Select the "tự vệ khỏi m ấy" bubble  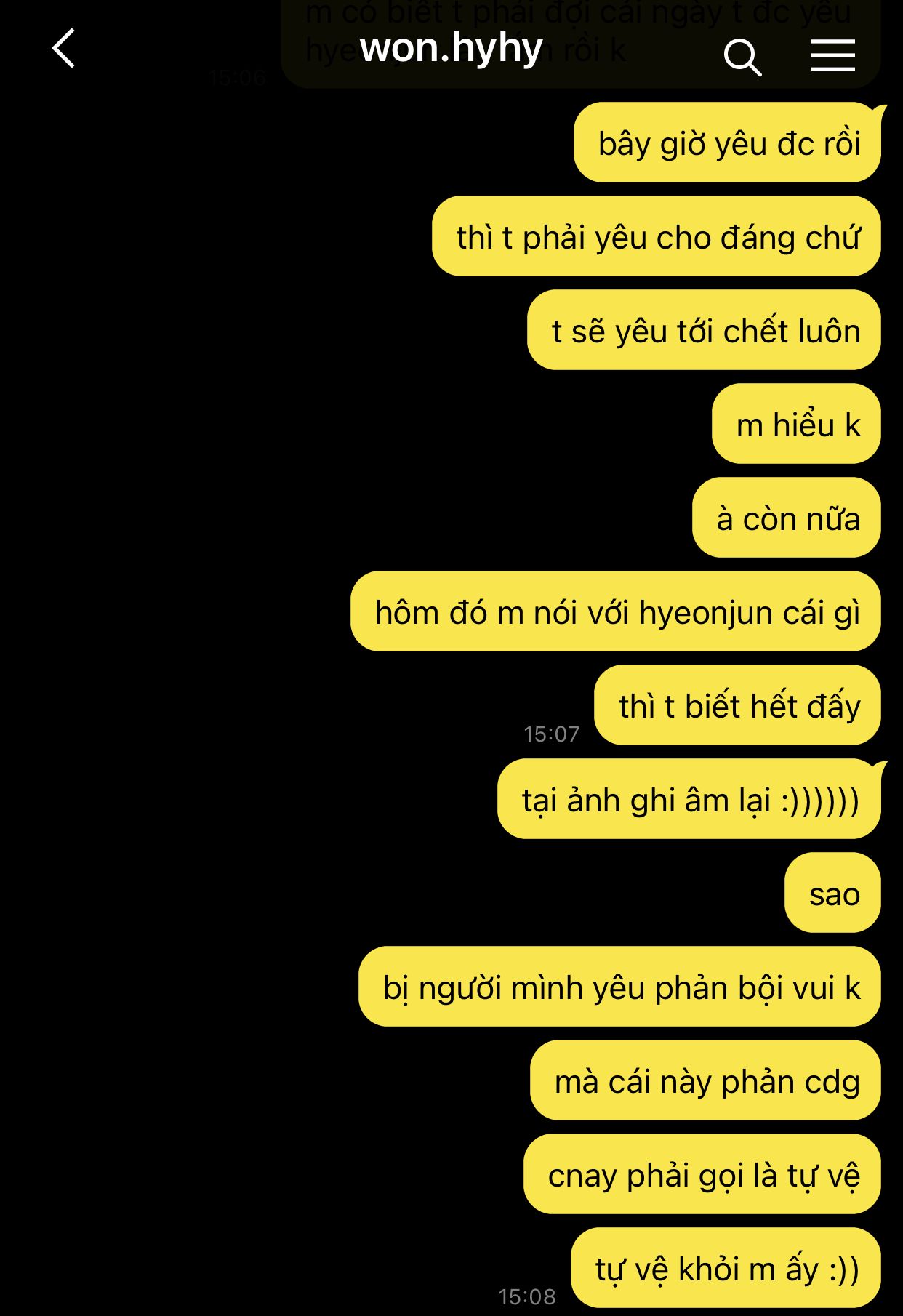[726, 1268]
